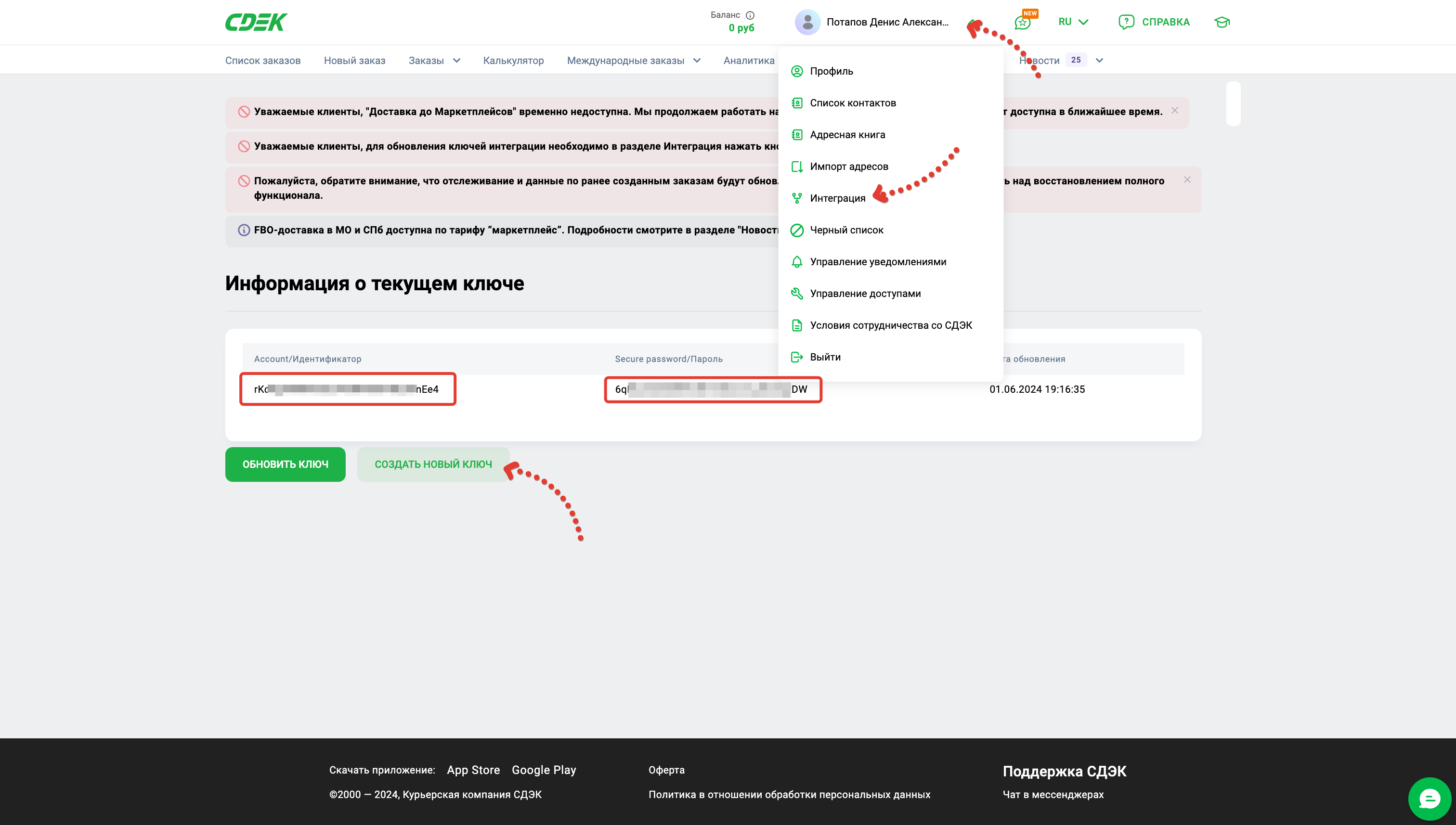1456x825 pixels.
Task: Select Черный список menu entry
Action: click(x=846, y=230)
